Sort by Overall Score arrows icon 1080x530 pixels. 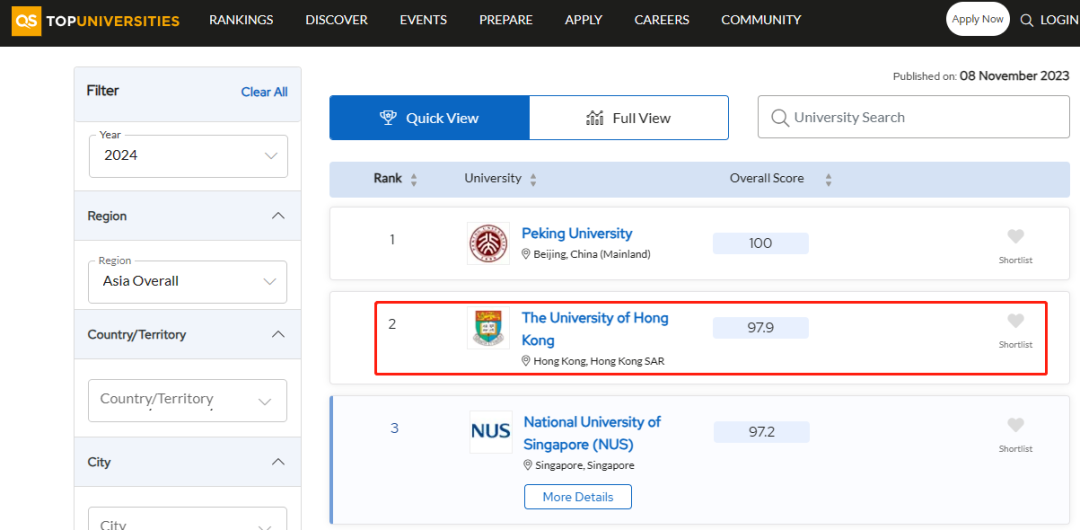pyautogui.click(x=829, y=180)
